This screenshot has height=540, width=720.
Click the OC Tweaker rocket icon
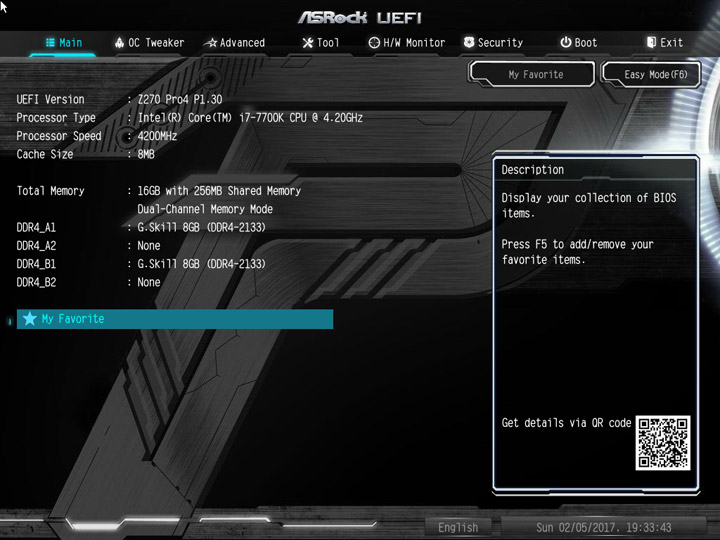pos(119,43)
